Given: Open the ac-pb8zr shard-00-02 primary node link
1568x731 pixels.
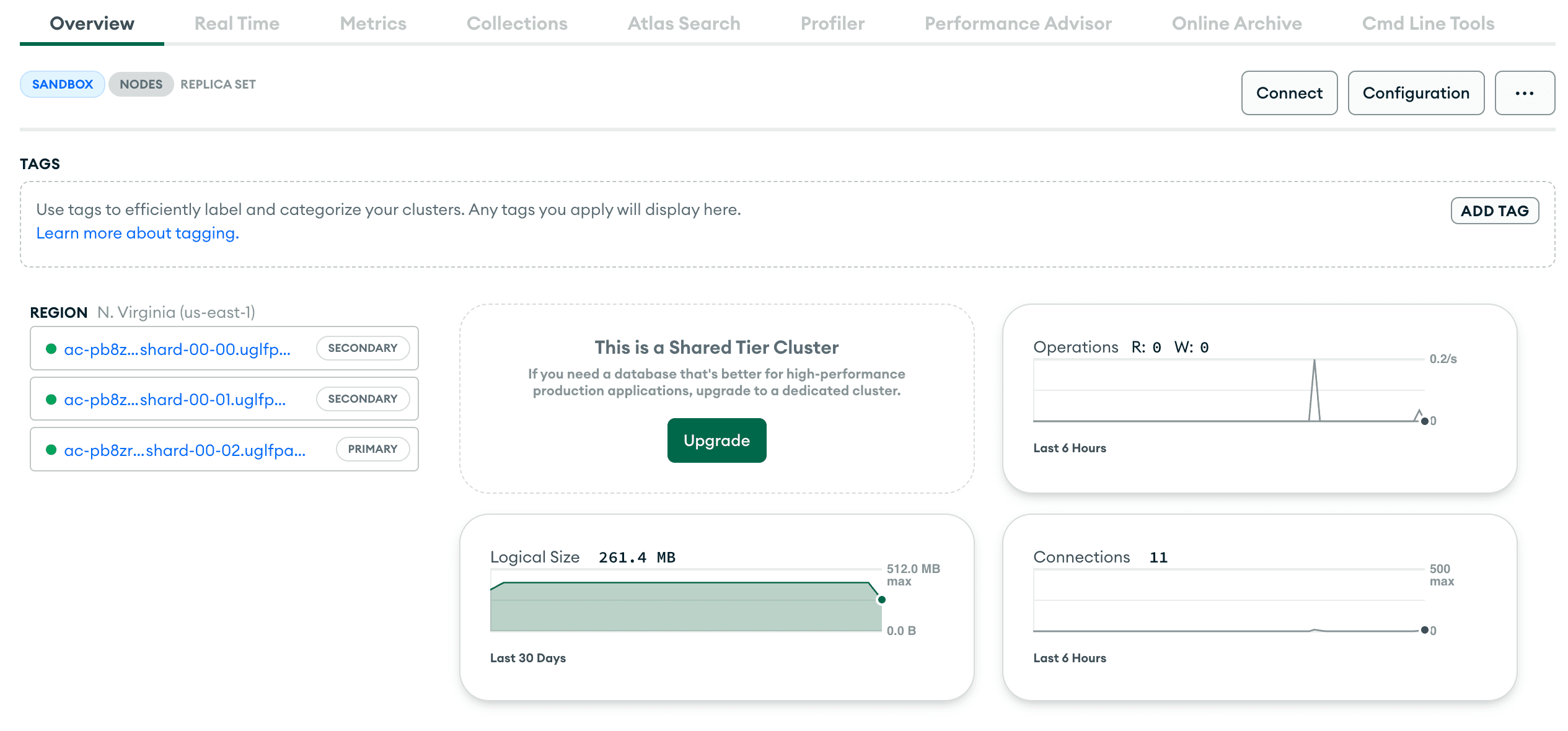Looking at the screenshot, I should pos(185,450).
